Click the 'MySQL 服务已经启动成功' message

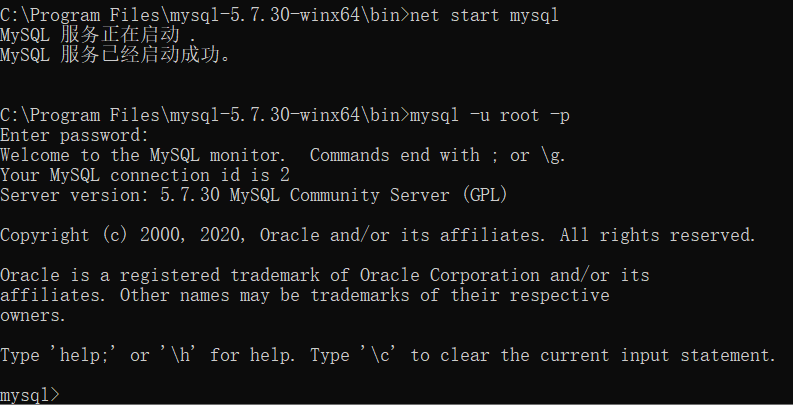click(x=115, y=55)
